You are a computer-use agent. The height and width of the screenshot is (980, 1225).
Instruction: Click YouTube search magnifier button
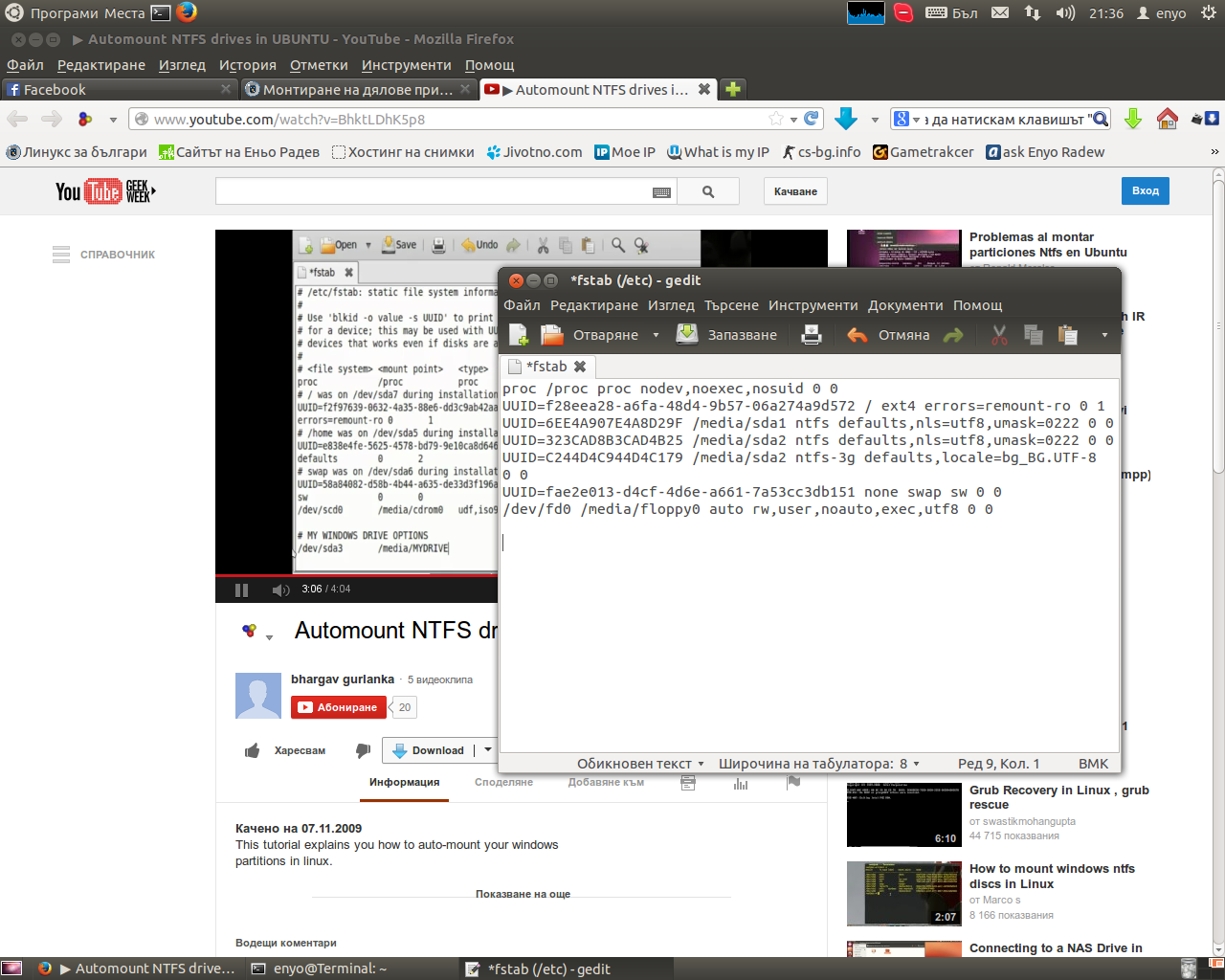(x=708, y=191)
